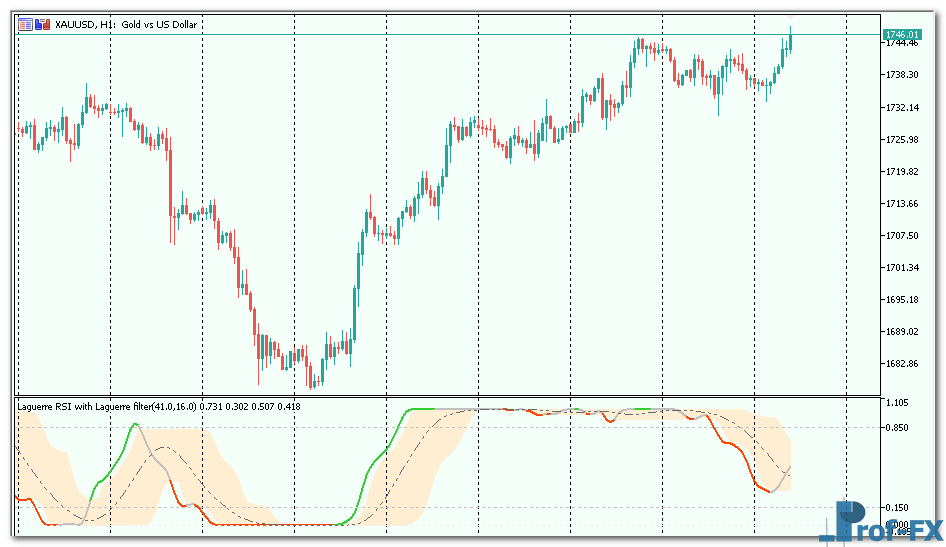Viewport: 946px width, 547px height.
Task: Click the 0.850 indicator level label
Action: click(x=900, y=428)
